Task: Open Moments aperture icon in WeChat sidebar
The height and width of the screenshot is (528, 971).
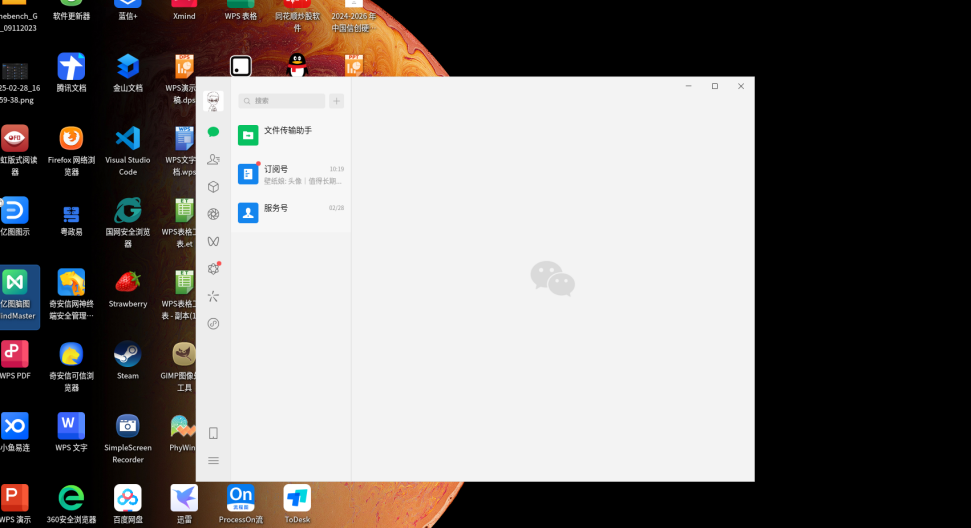Action: click(213, 214)
